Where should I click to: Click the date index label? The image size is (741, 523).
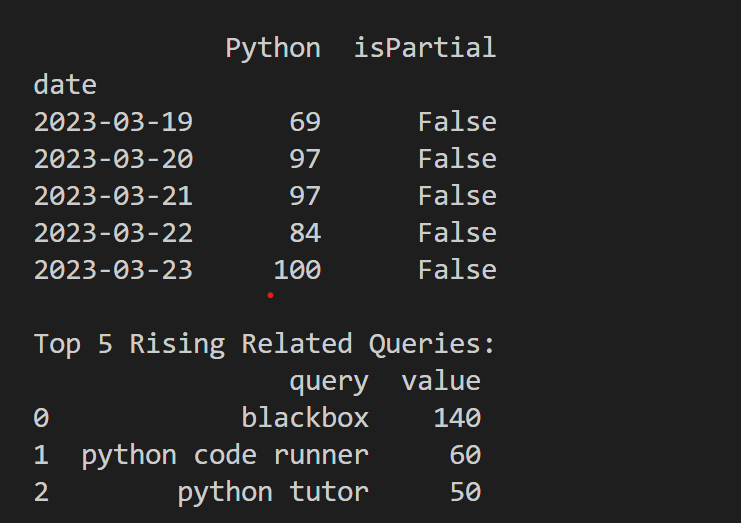click(65, 85)
